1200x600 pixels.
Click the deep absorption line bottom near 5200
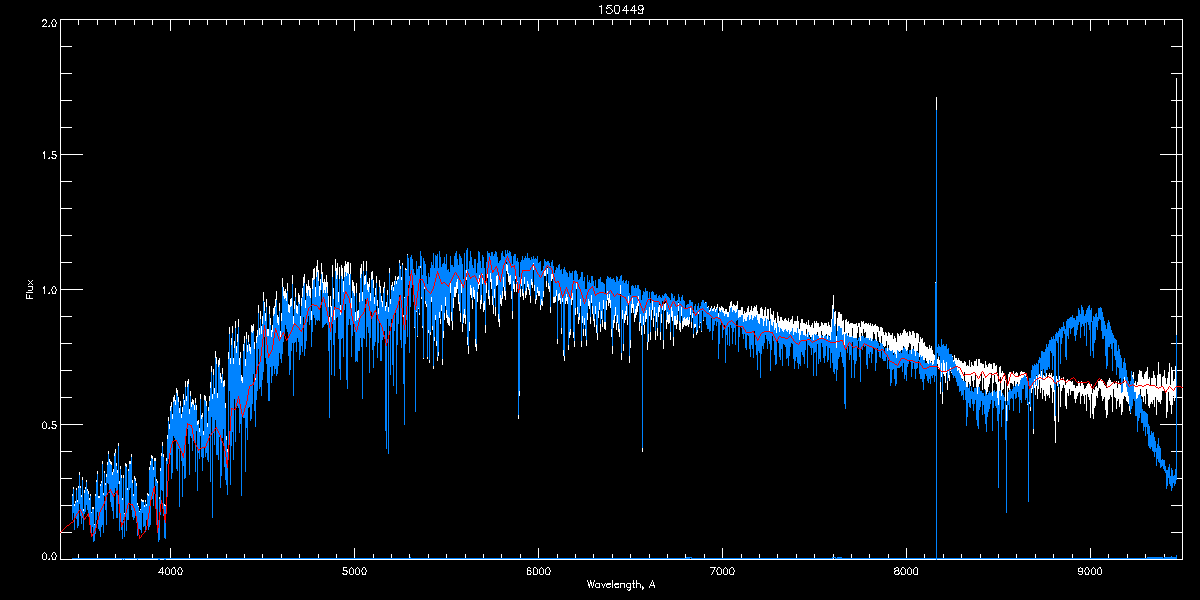[x=387, y=451]
